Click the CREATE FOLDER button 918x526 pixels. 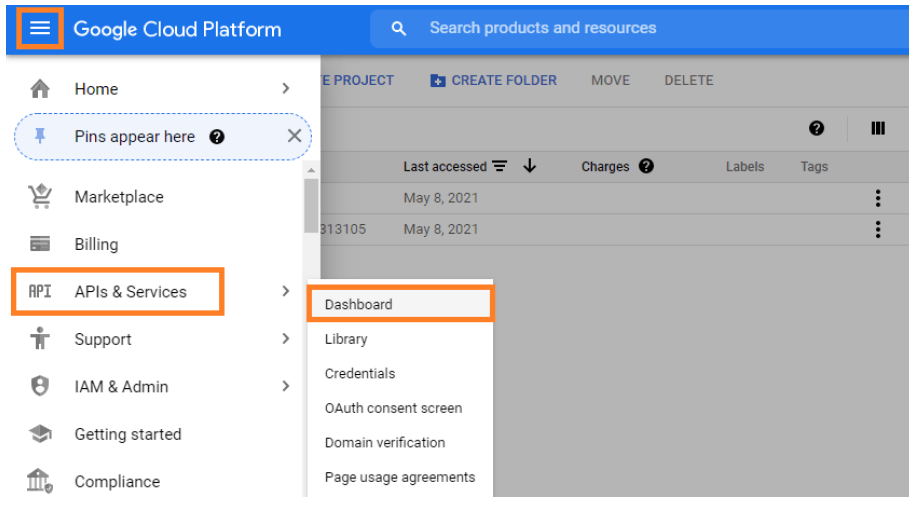pyautogui.click(x=494, y=81)
